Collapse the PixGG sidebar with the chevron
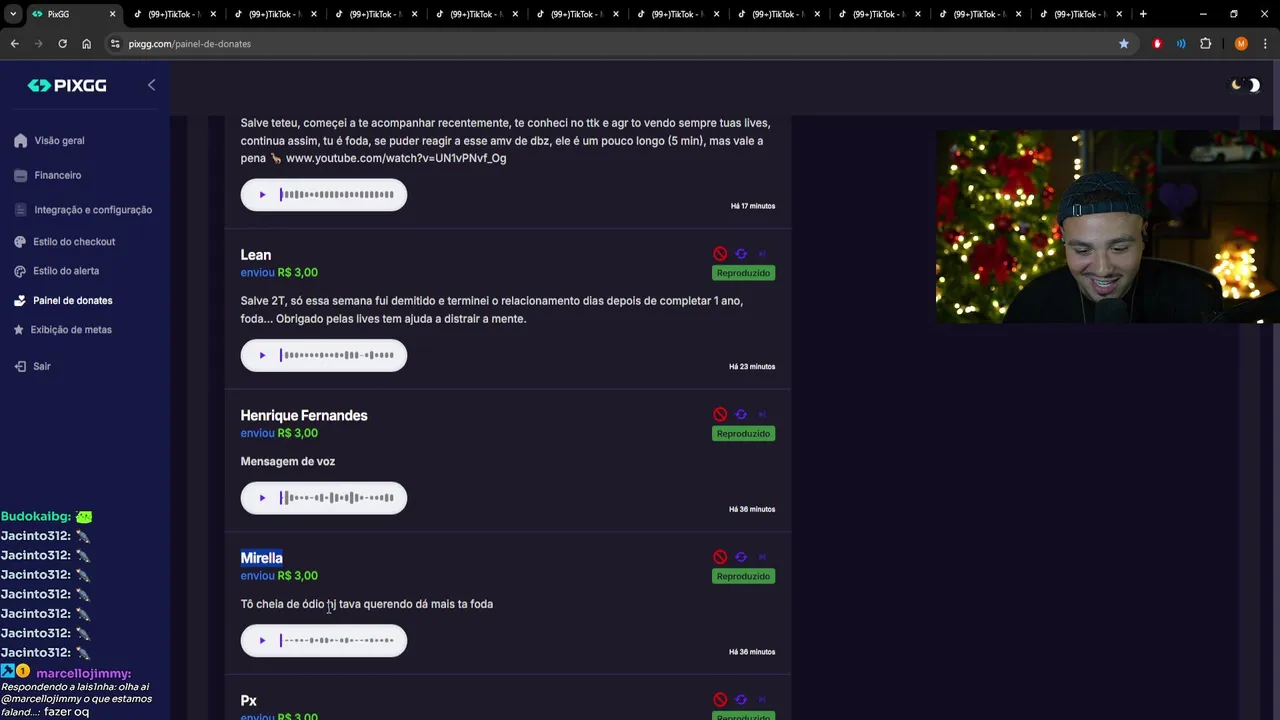 point(151,85)
